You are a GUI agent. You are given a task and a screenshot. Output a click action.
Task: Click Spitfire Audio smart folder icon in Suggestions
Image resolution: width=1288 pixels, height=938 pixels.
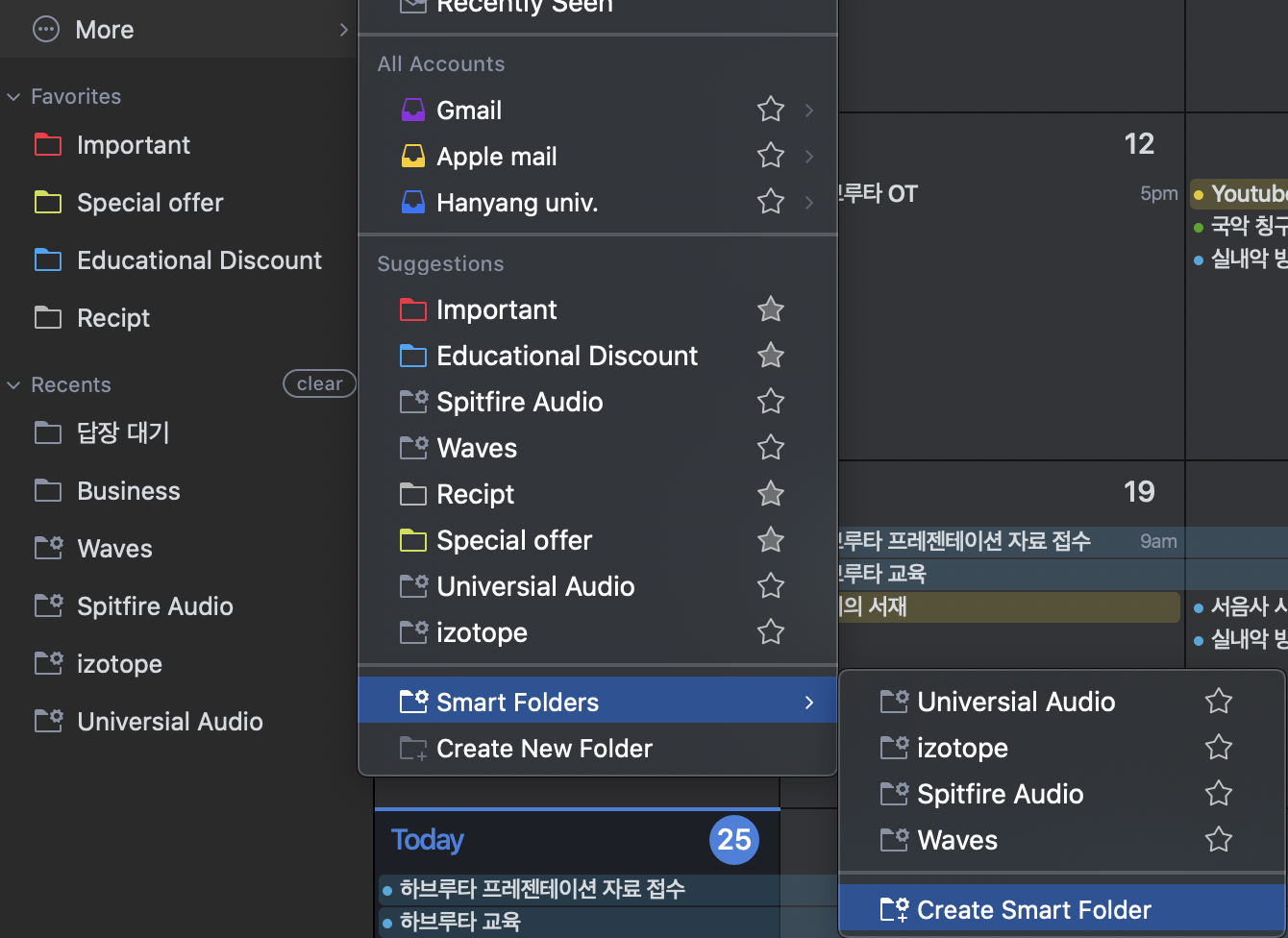(413, 402)
